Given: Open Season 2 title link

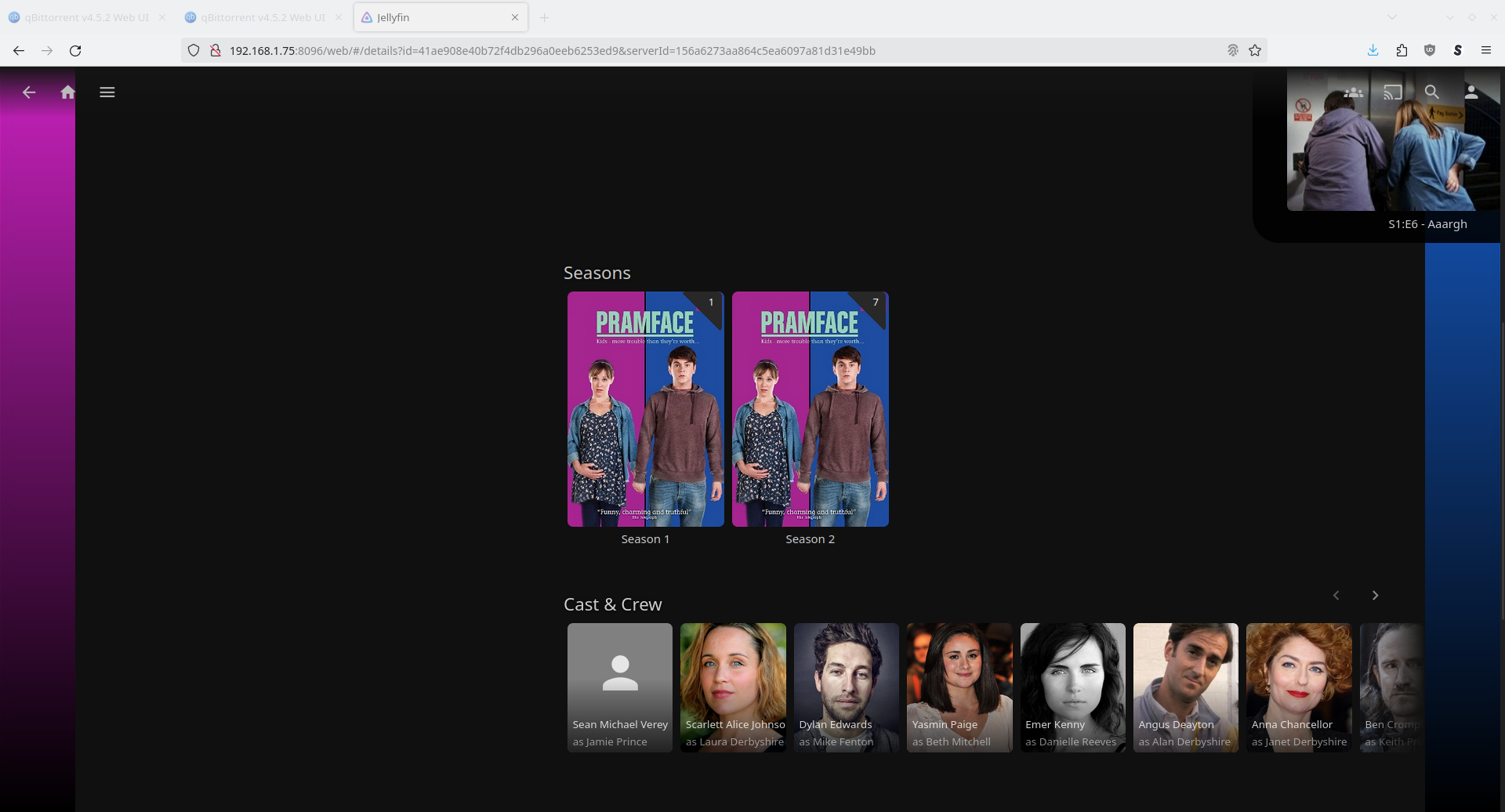Looking at the screenshot, I should pyautogui.click(x=810, y=539).
